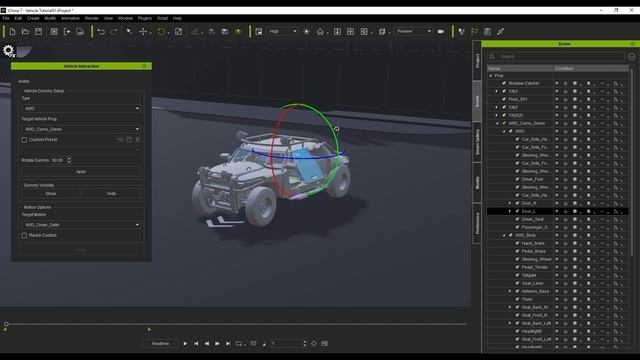Choose the Select arrow tool
The image size is (640, 360).
coord(129,31)
